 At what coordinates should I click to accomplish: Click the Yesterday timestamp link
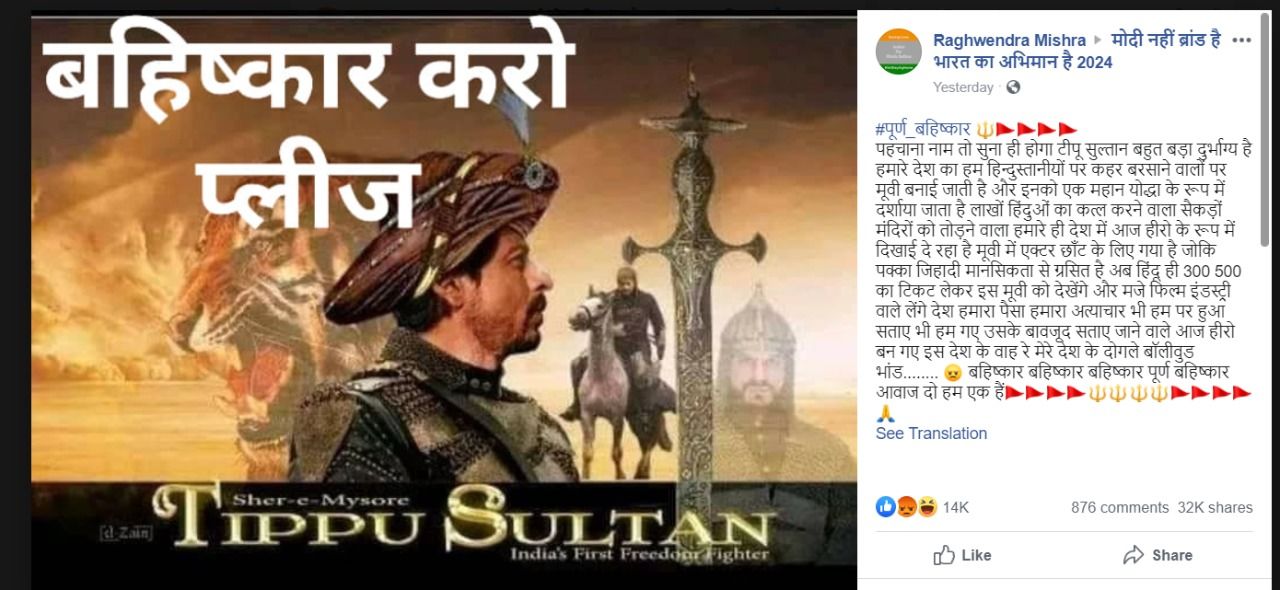(x=963, y=88)
